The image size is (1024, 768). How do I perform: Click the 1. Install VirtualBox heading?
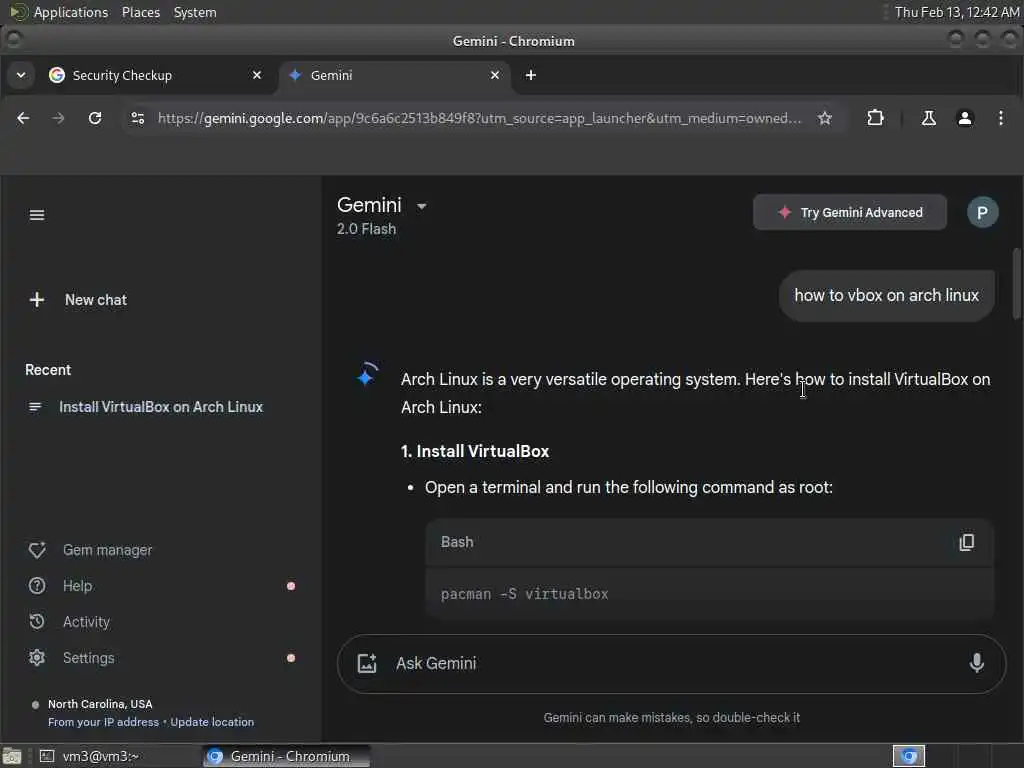pos(475,451)
